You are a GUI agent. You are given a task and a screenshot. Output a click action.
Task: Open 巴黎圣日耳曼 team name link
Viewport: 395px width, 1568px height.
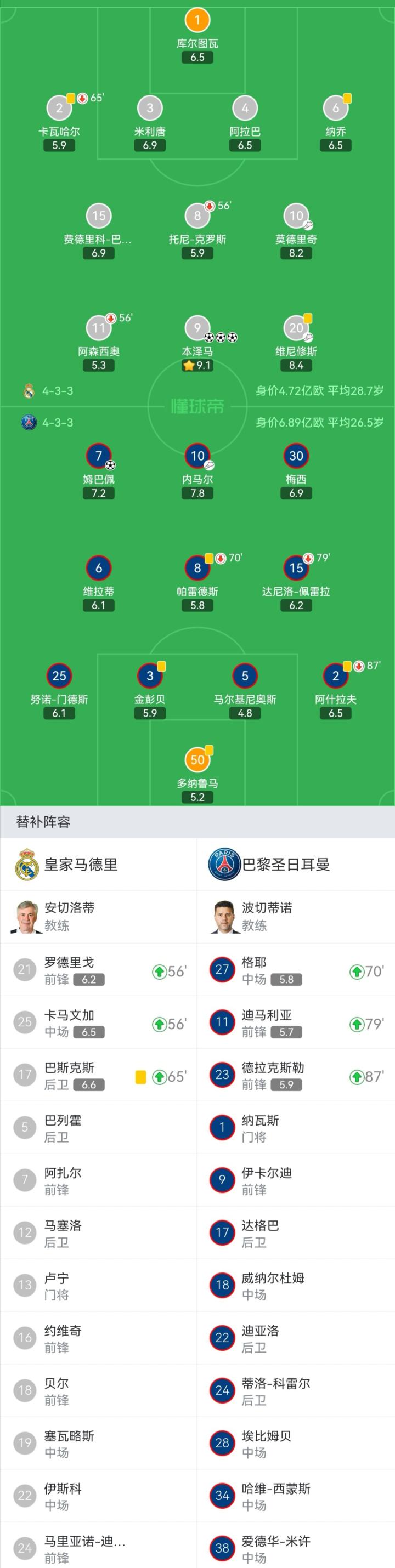point(285,865)
